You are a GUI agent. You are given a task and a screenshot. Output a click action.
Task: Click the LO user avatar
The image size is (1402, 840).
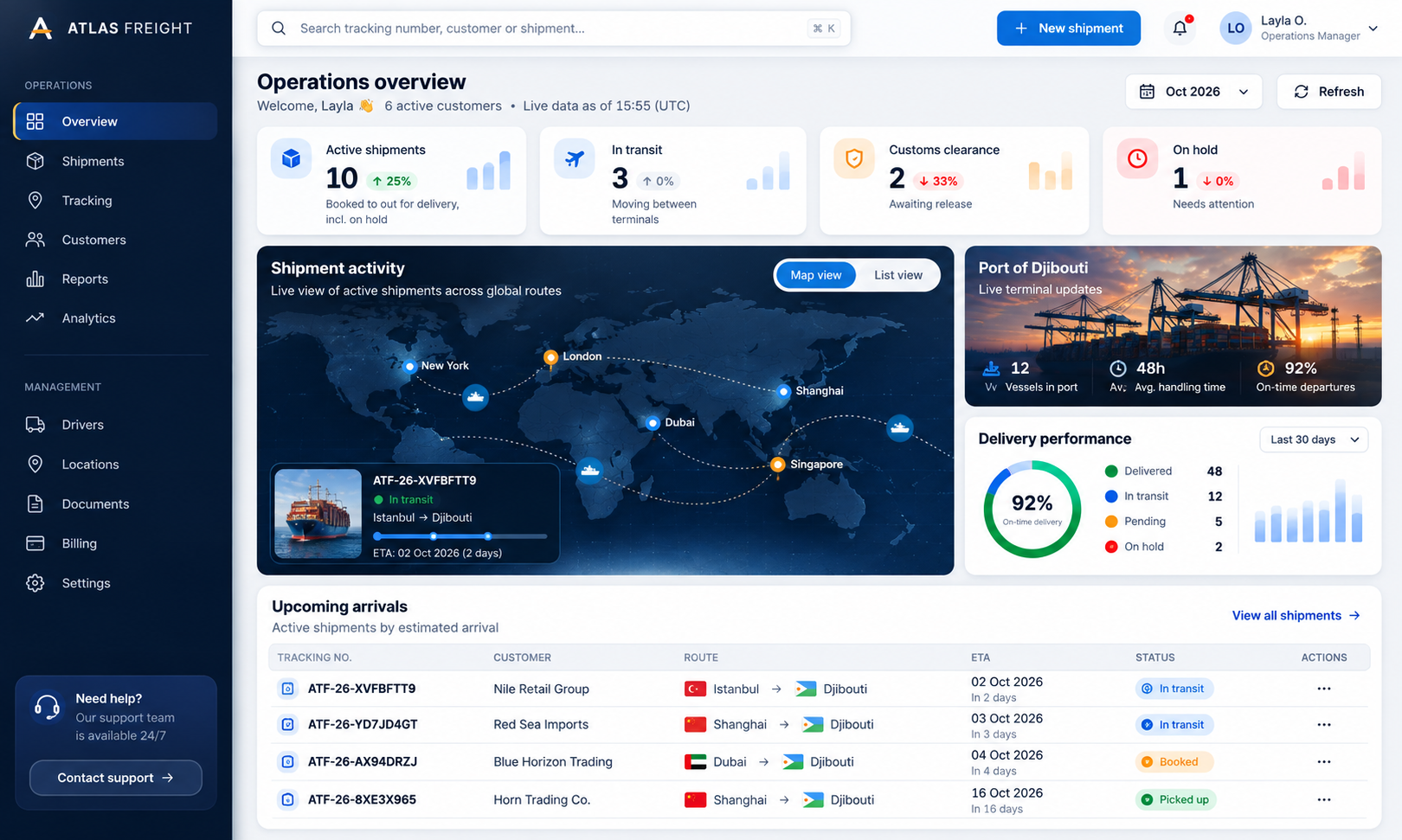(x=1236, y=29)
